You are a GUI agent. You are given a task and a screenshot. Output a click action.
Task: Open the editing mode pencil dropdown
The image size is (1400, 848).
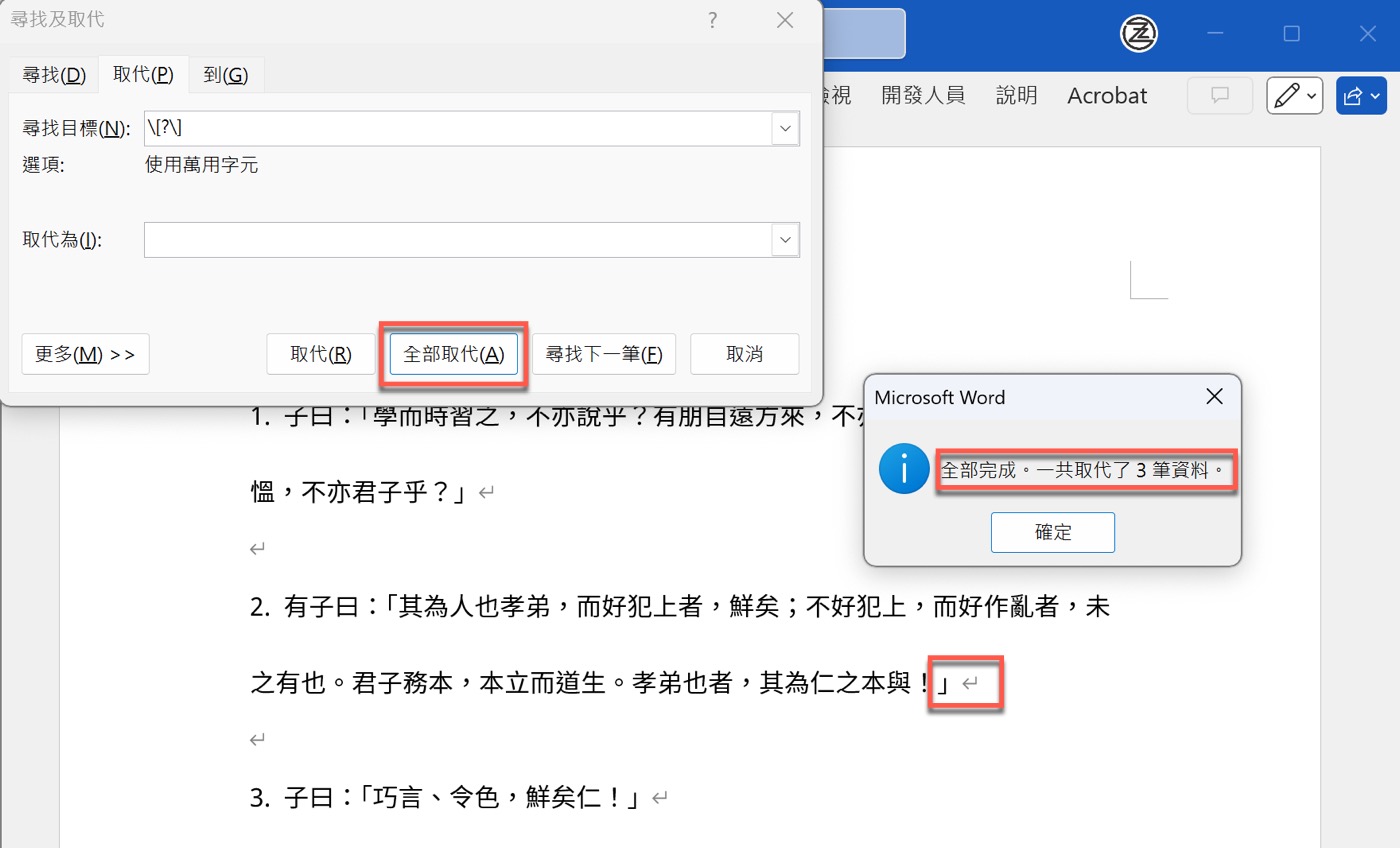point(1295,95)
